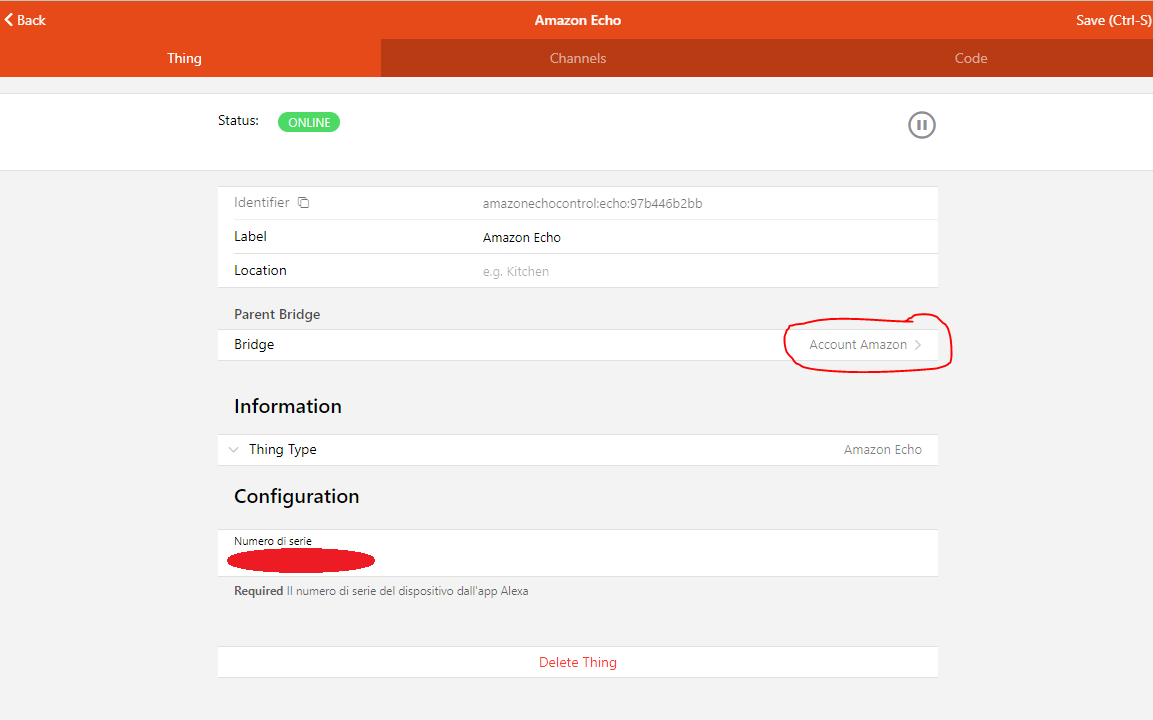Image resolution: width=1153 pixels, height=720 pixels.
Task: Switch to the Channels tab
Action: click(577, 58)
